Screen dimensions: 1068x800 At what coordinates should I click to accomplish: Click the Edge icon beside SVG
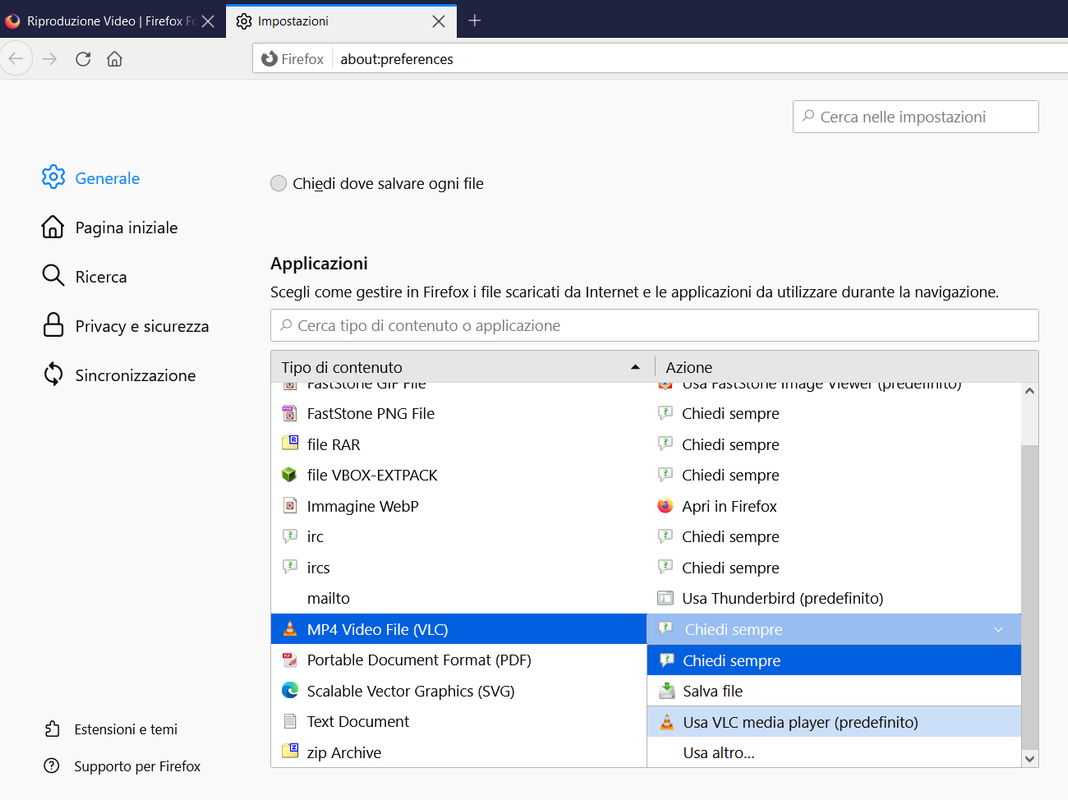click(289, 690)
